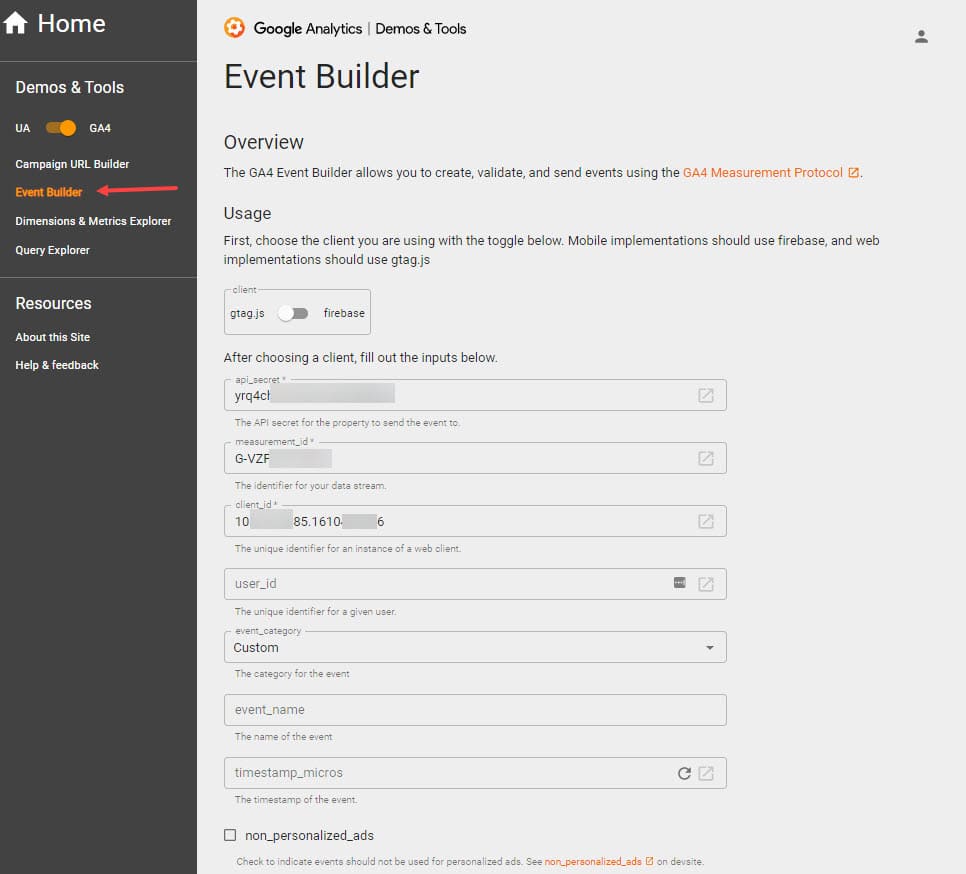The image size is (966, 874).
Task: Toggle the gtag.js / firebase client switch
Action: (x=293, y=314)
